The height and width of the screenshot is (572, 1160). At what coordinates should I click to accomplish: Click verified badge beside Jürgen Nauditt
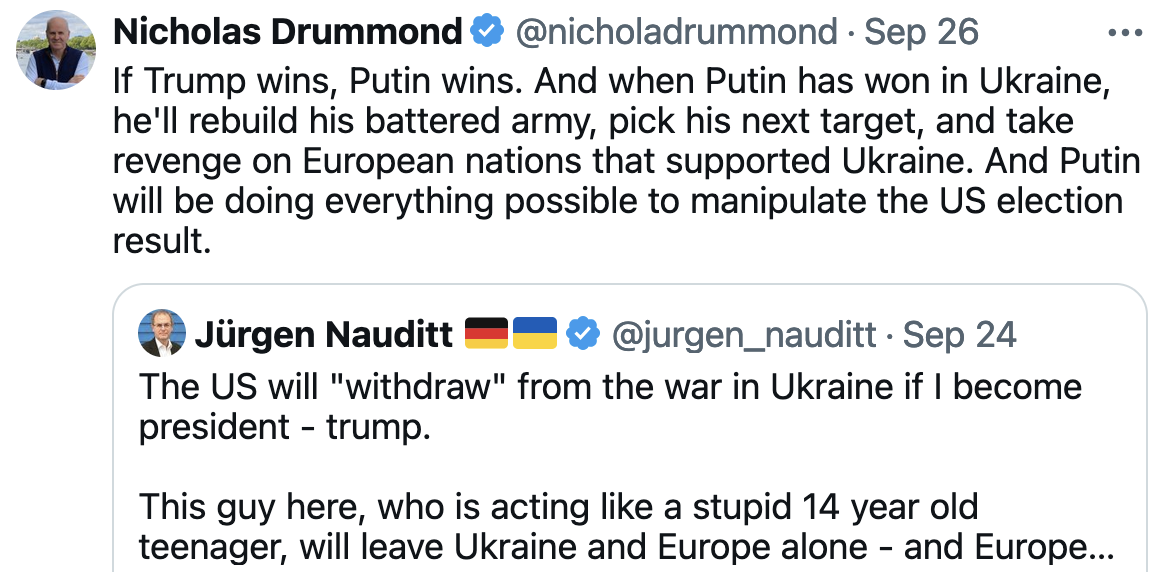[582, 333]
